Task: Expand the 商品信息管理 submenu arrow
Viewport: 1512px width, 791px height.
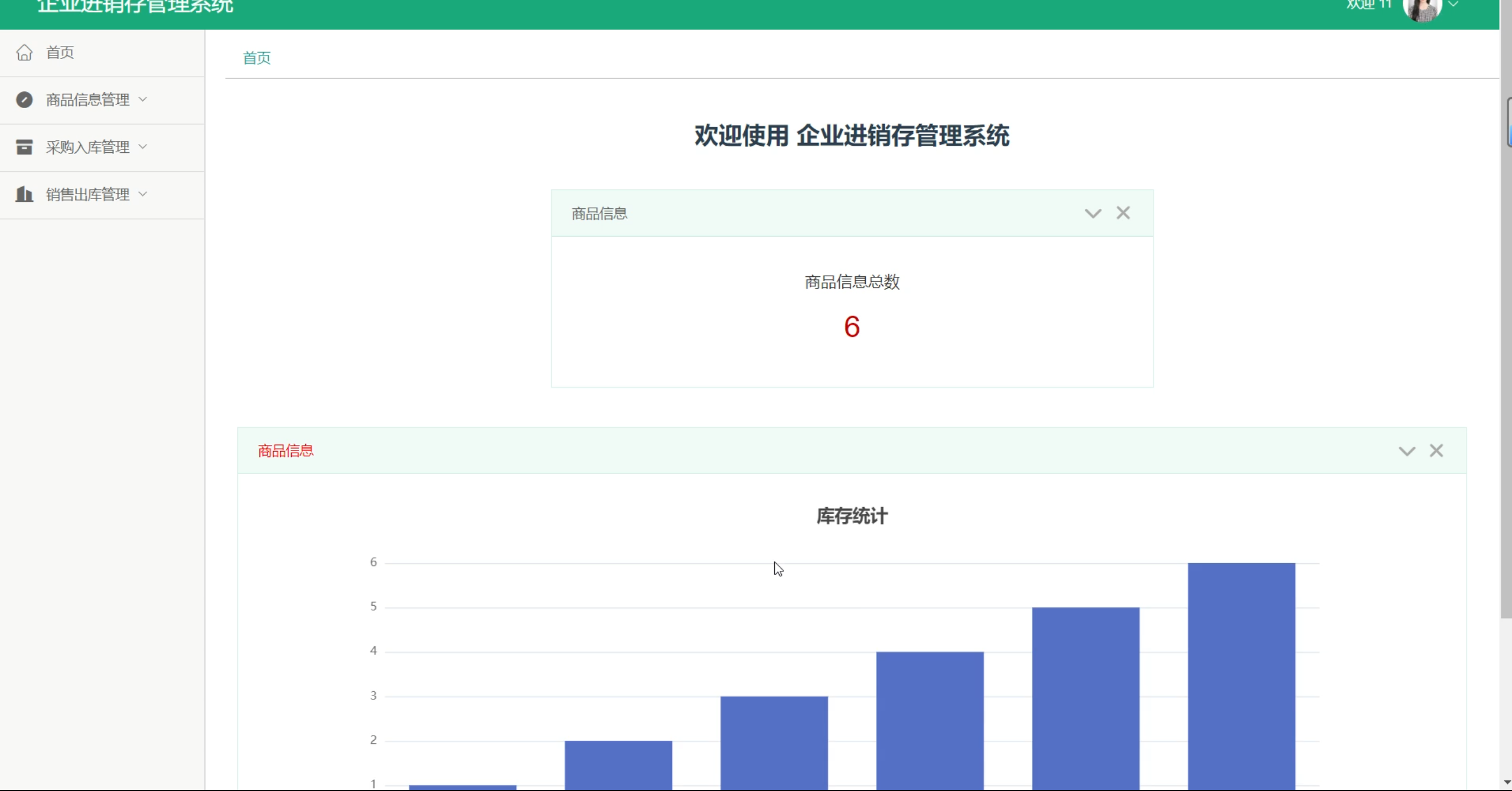Action: [x=143, y=99]
